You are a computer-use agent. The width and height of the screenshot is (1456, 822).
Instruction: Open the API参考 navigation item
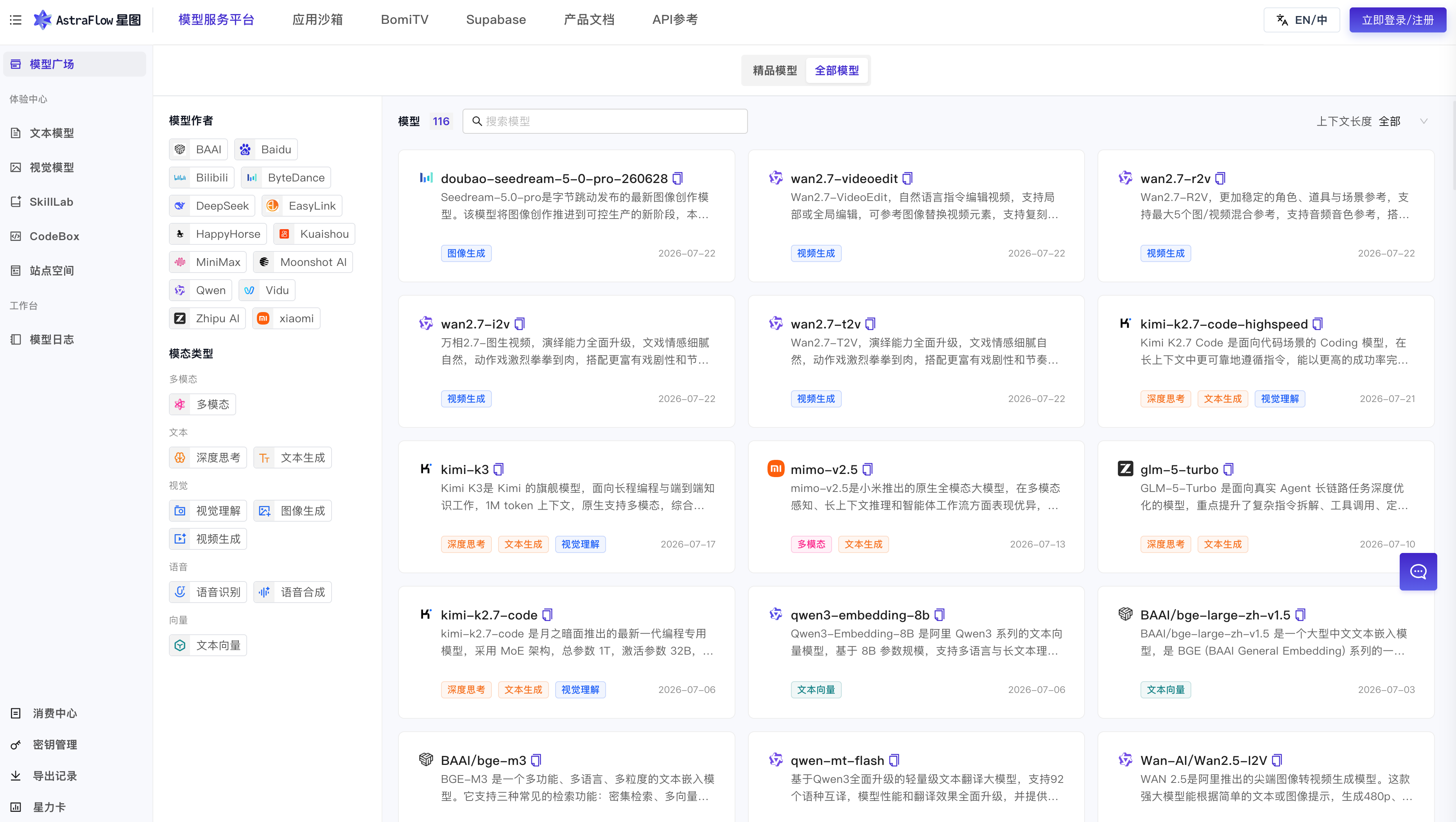675,20
